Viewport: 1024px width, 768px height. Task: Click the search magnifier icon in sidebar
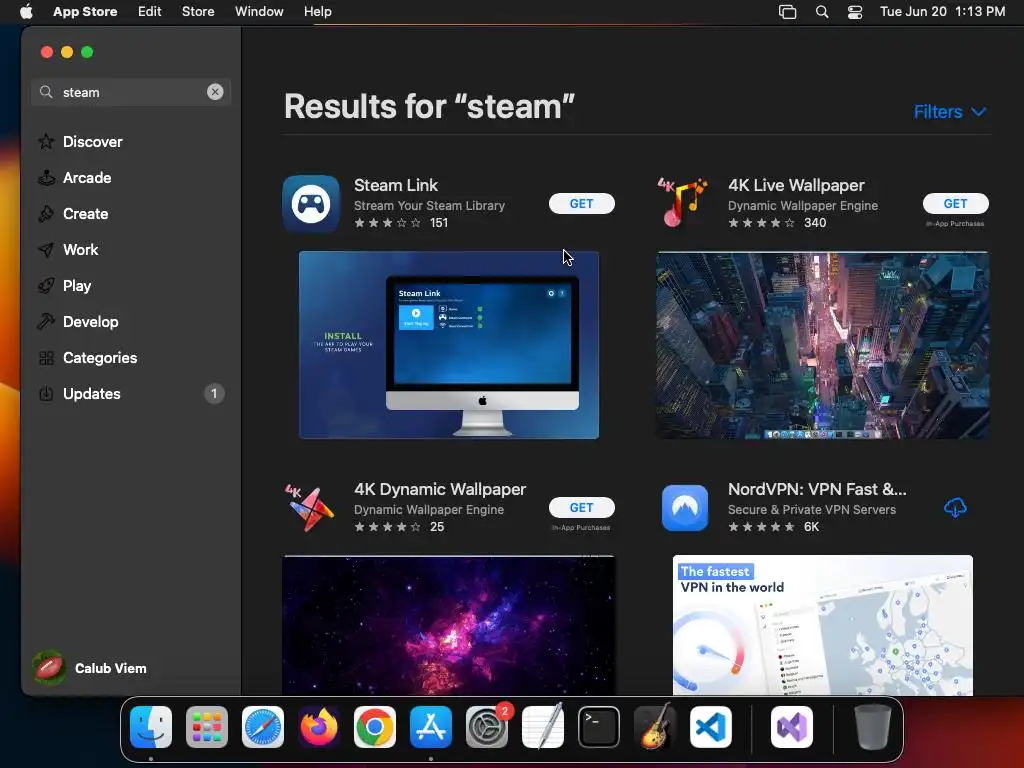coord(46,92)
